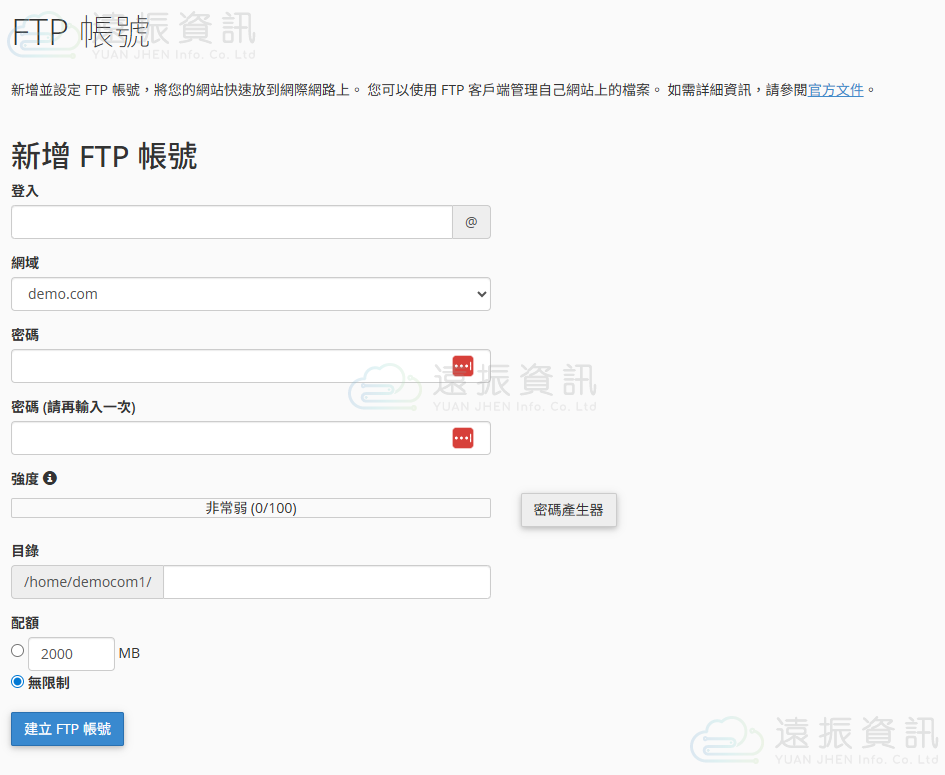
Task: Click the @ symbol next to login field
Action: (x=471, y=222)
